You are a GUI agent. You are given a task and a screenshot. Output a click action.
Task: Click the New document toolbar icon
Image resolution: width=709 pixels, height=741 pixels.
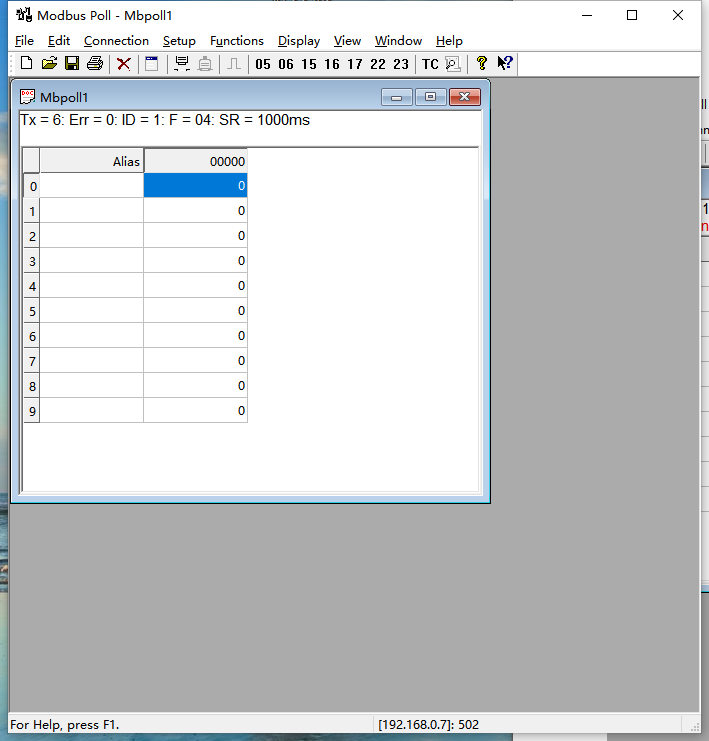(27, 64)
